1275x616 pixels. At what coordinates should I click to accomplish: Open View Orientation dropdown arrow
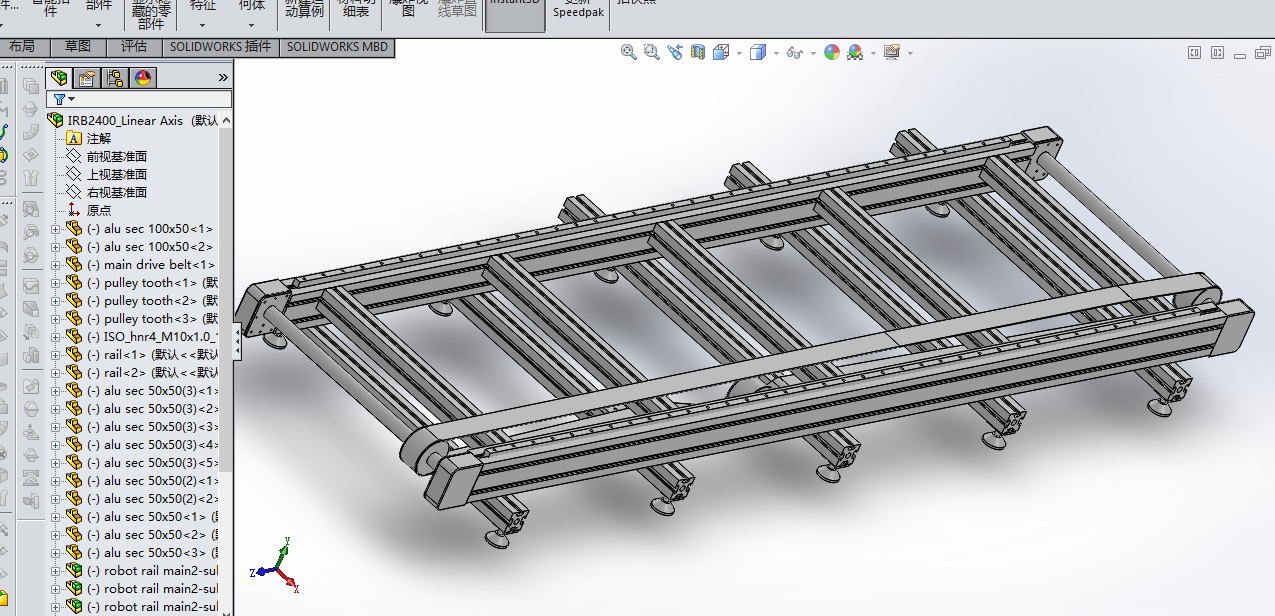click(739, 53)
